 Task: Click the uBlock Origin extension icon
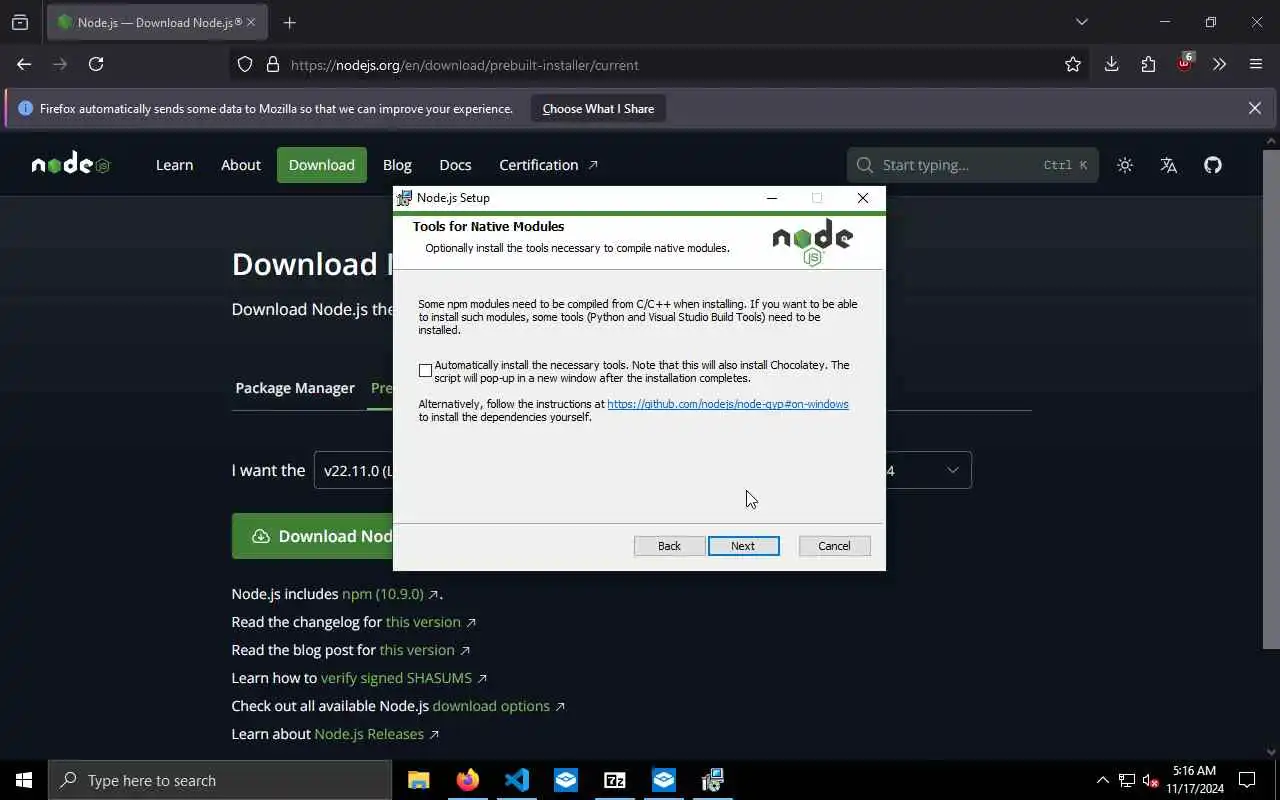(1184, 63)
